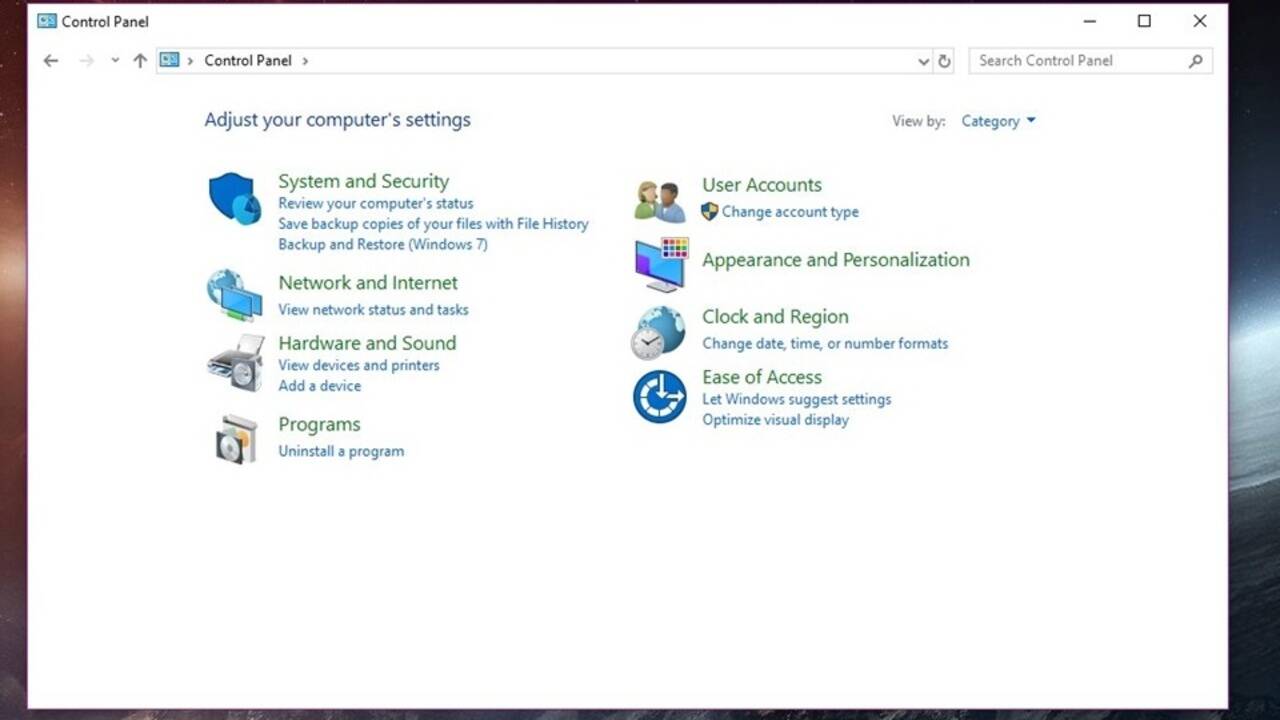Click the address bar empty area
The image size is (1280, 720).
pos(610,61)
